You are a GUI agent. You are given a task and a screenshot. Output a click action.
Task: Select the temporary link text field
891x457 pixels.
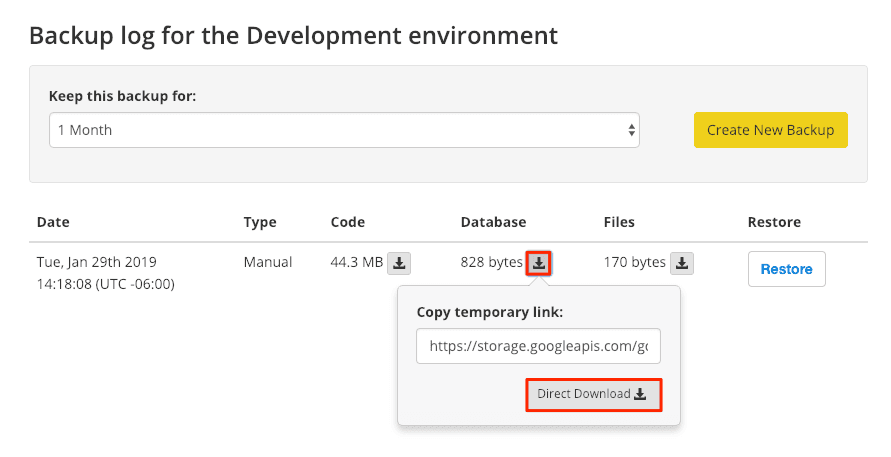coord(538,346)
